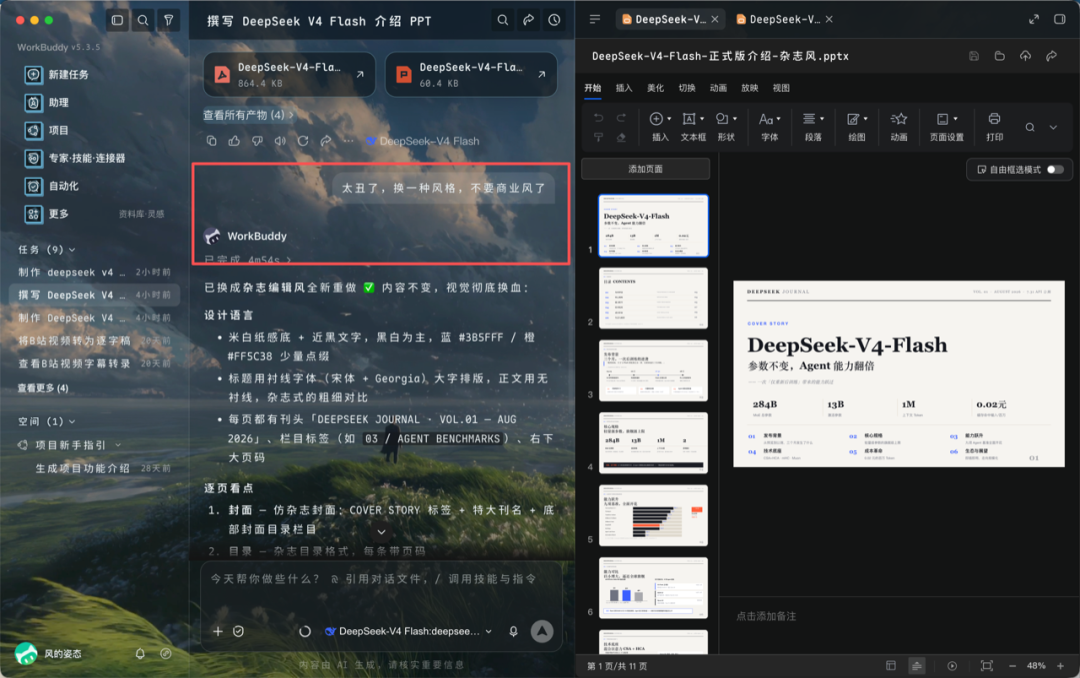The width and height of the screenshot is (1080, 678).
Task: Toggle the sidebar panel icon beside the search icon
Action: pyautogui.click(x=117, y=20)
